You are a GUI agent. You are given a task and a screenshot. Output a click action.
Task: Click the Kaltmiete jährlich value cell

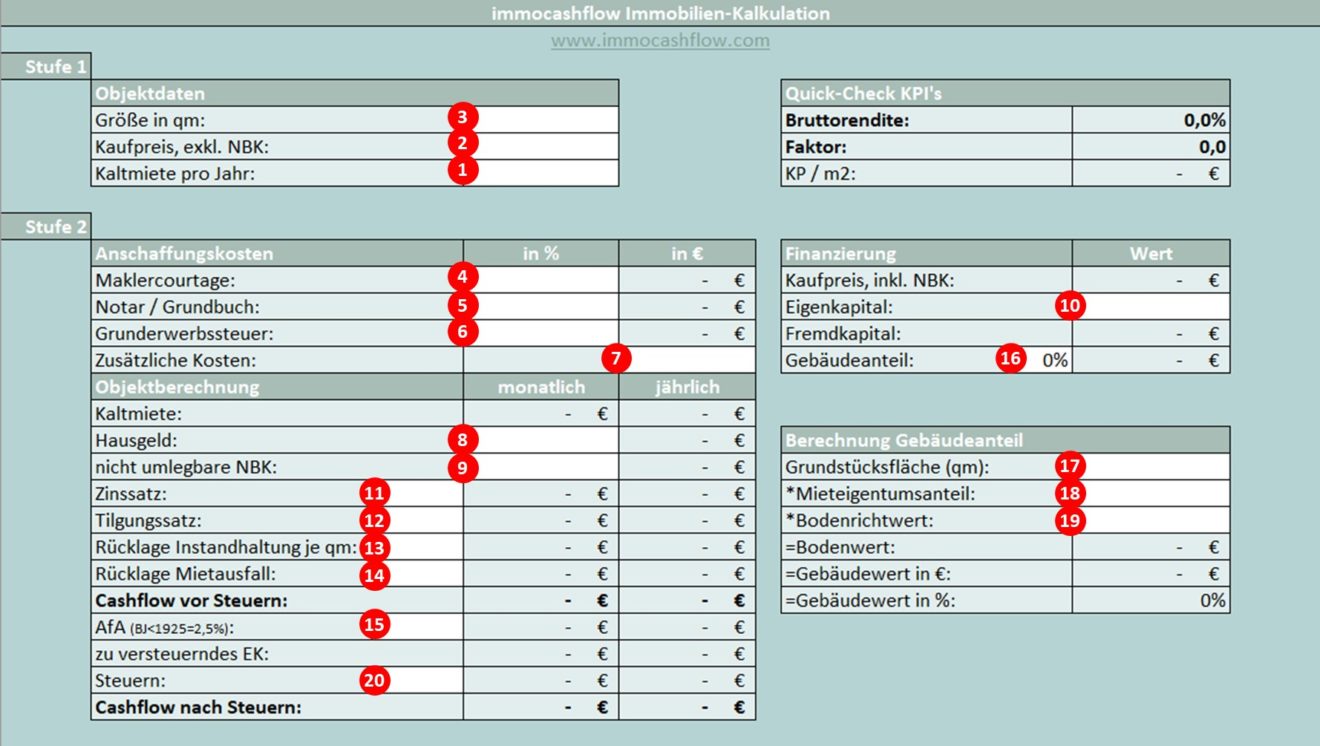687,414
